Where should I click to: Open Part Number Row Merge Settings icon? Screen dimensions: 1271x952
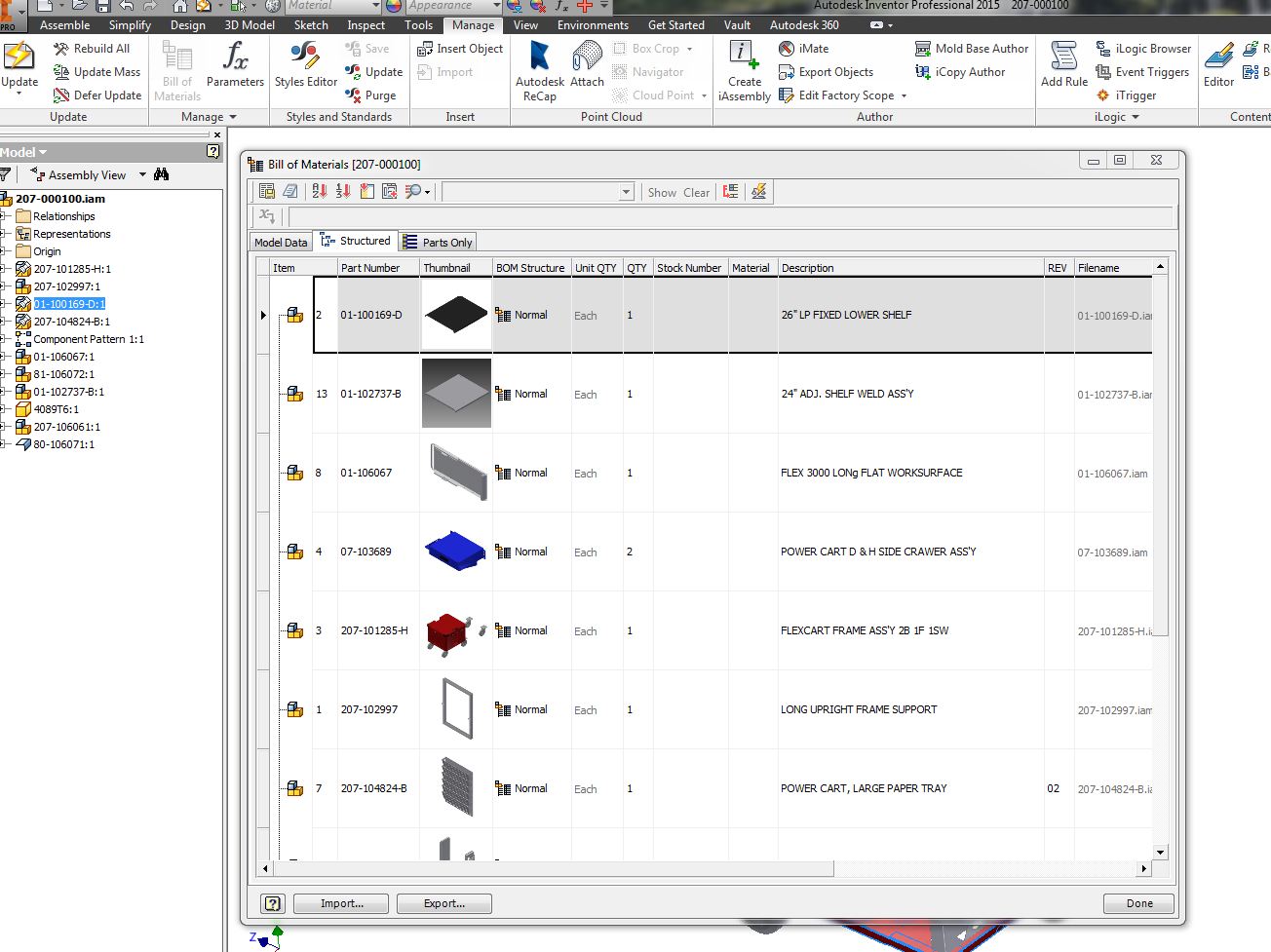tap(731, 192)
